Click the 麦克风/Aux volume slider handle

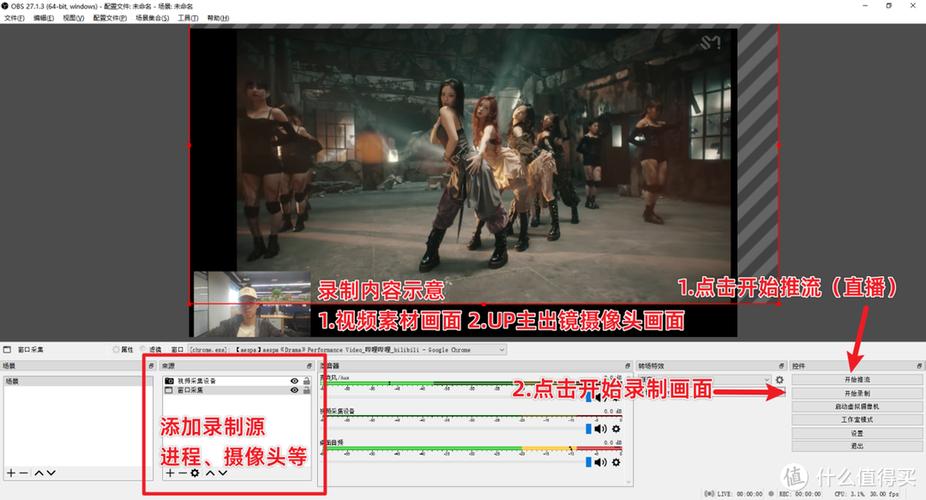(588, 397)
